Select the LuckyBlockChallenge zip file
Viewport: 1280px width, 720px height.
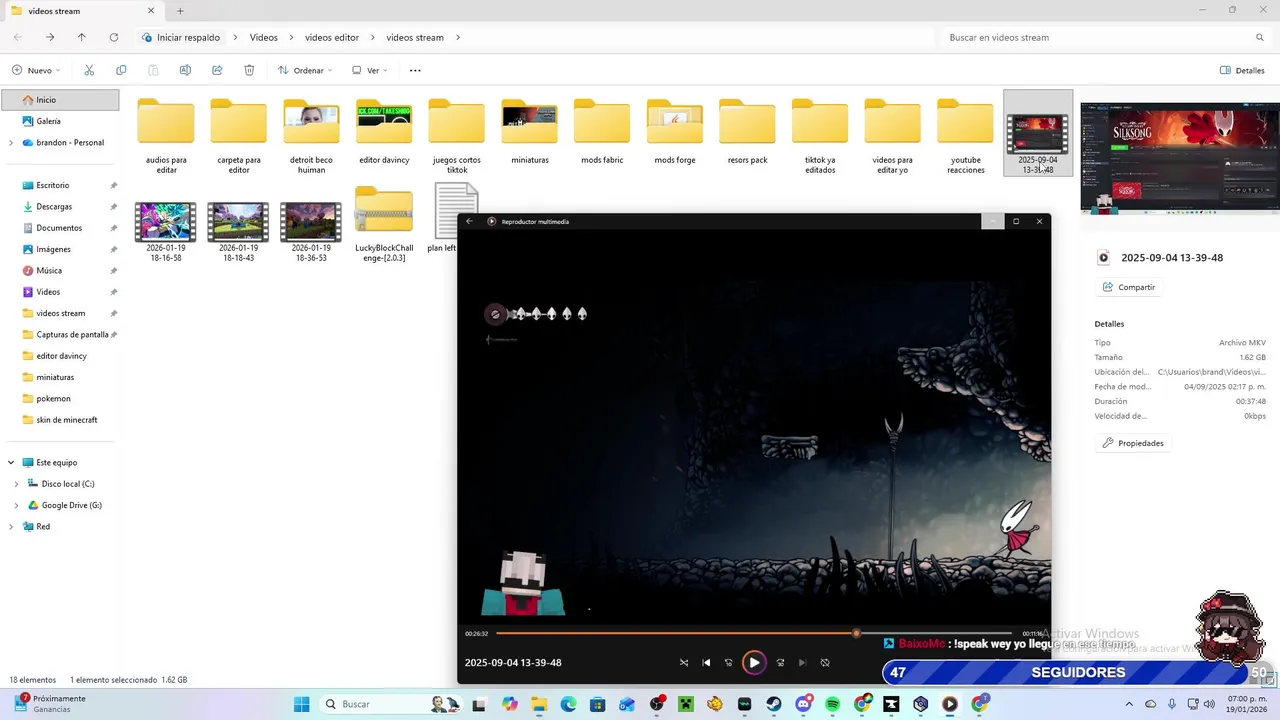pos(384,225)
